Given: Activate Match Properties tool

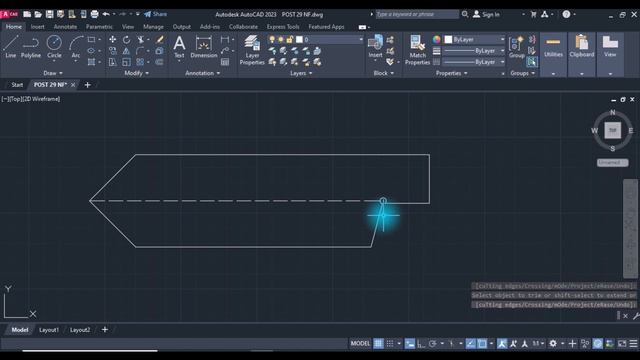Looking at the screenshot, I should click(x=417, y=50).
